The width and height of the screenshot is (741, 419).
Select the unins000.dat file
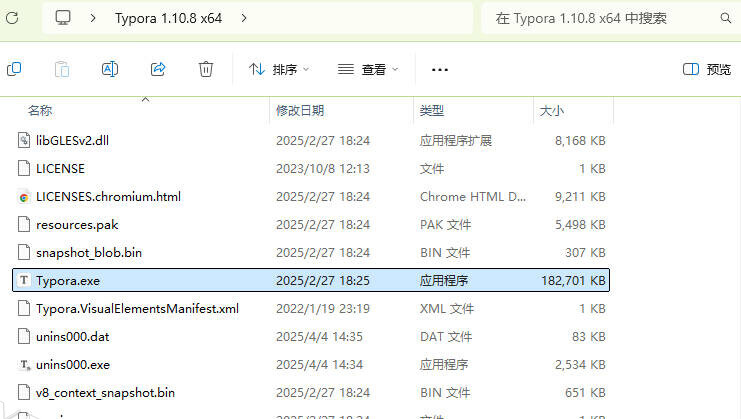coord(73,337)
